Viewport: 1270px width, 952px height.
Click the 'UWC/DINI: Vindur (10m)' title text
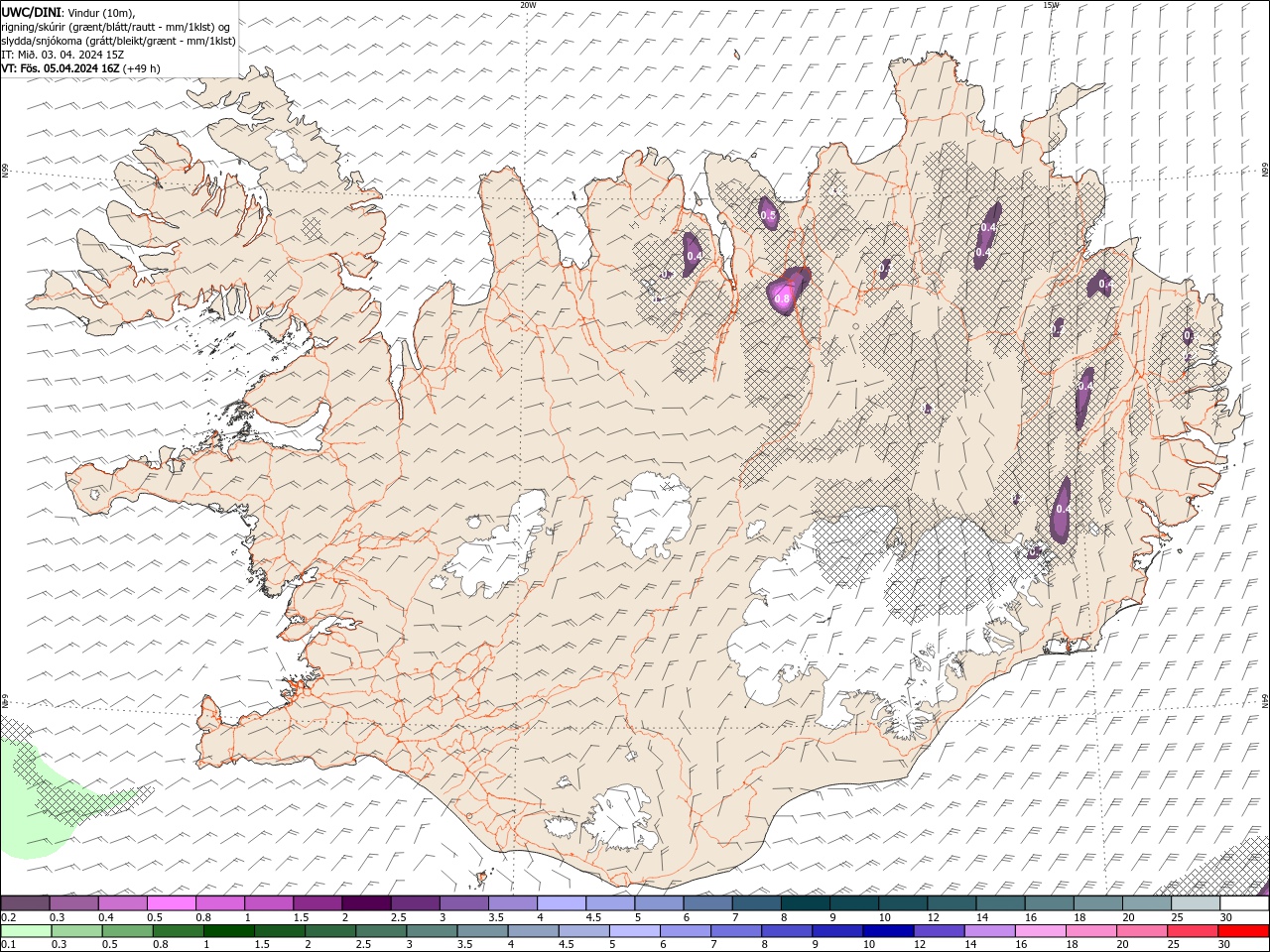pos(68,13)
